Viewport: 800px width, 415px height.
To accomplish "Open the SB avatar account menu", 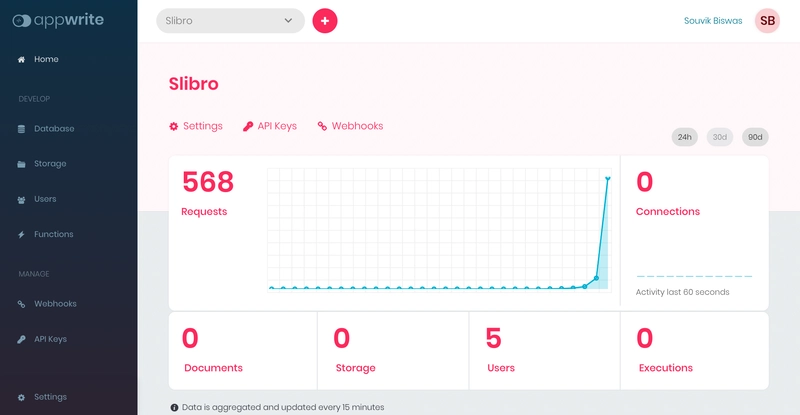I will 767,21.
